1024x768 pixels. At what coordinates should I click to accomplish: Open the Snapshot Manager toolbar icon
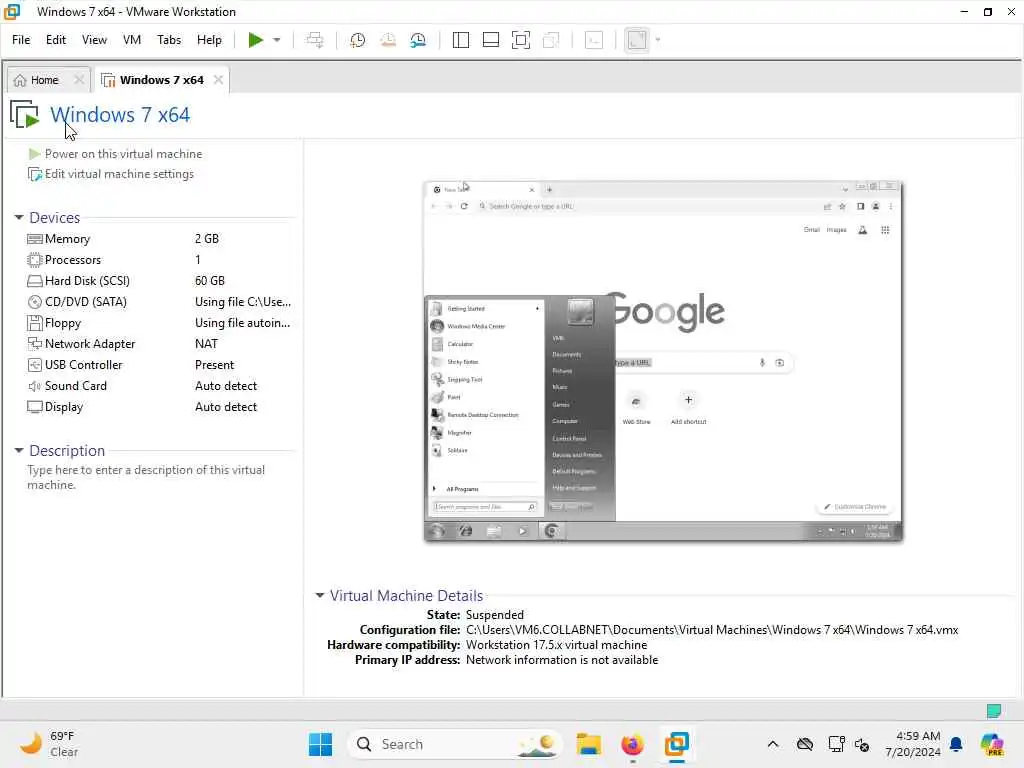[x=418, y=40]
